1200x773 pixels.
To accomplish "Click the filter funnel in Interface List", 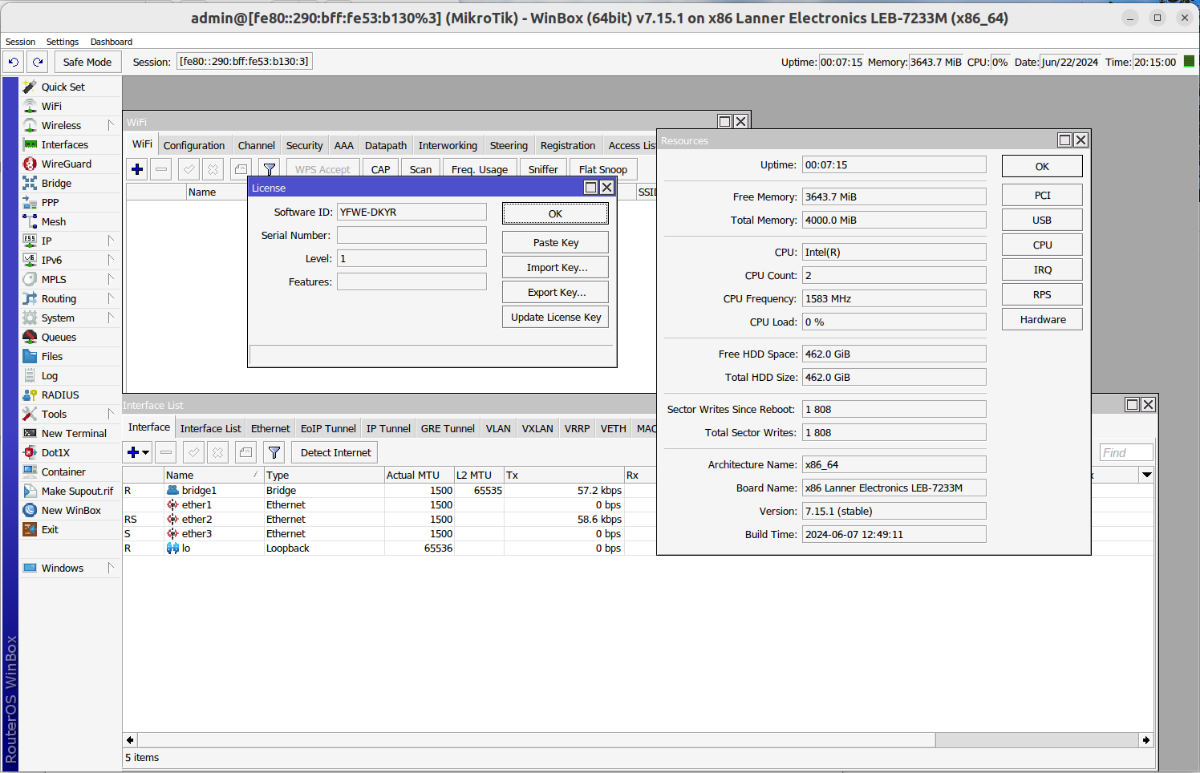I will (x=274, y=452).
